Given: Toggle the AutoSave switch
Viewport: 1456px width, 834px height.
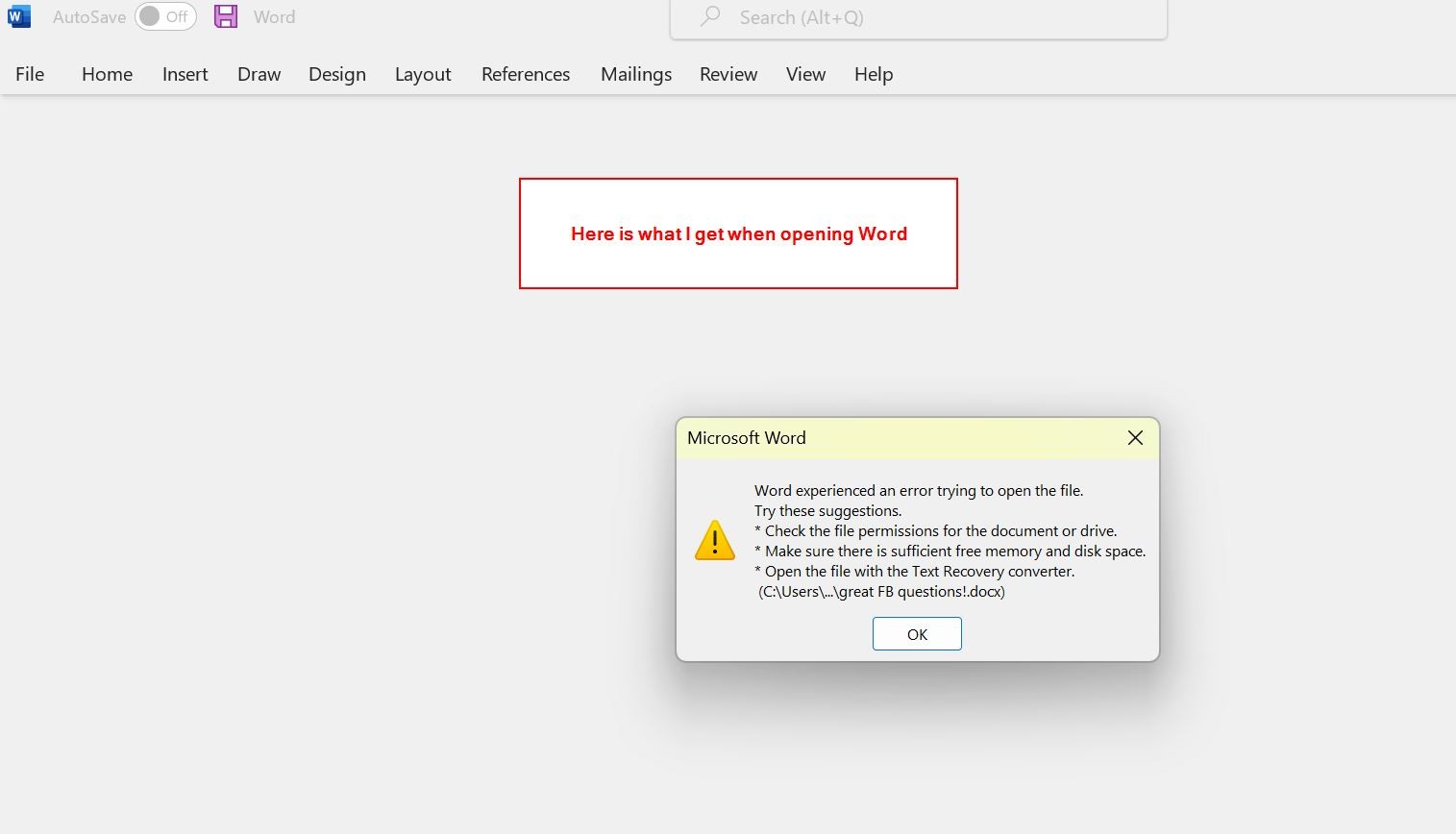Looking at the screenshot, I should [x=165, y=16].
